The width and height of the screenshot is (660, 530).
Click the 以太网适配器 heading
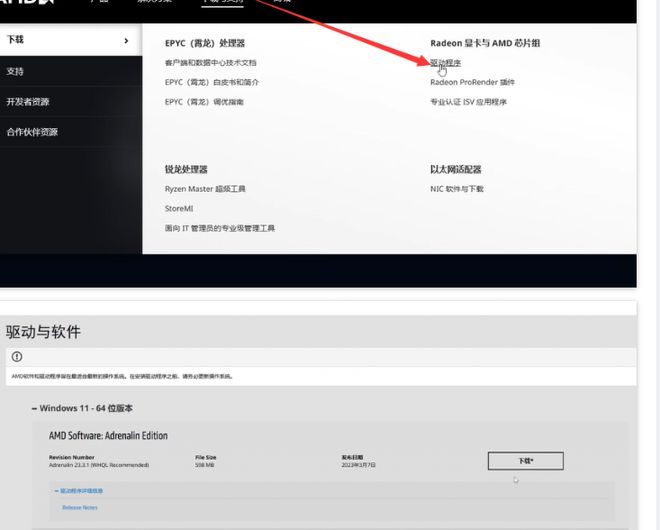455,169
